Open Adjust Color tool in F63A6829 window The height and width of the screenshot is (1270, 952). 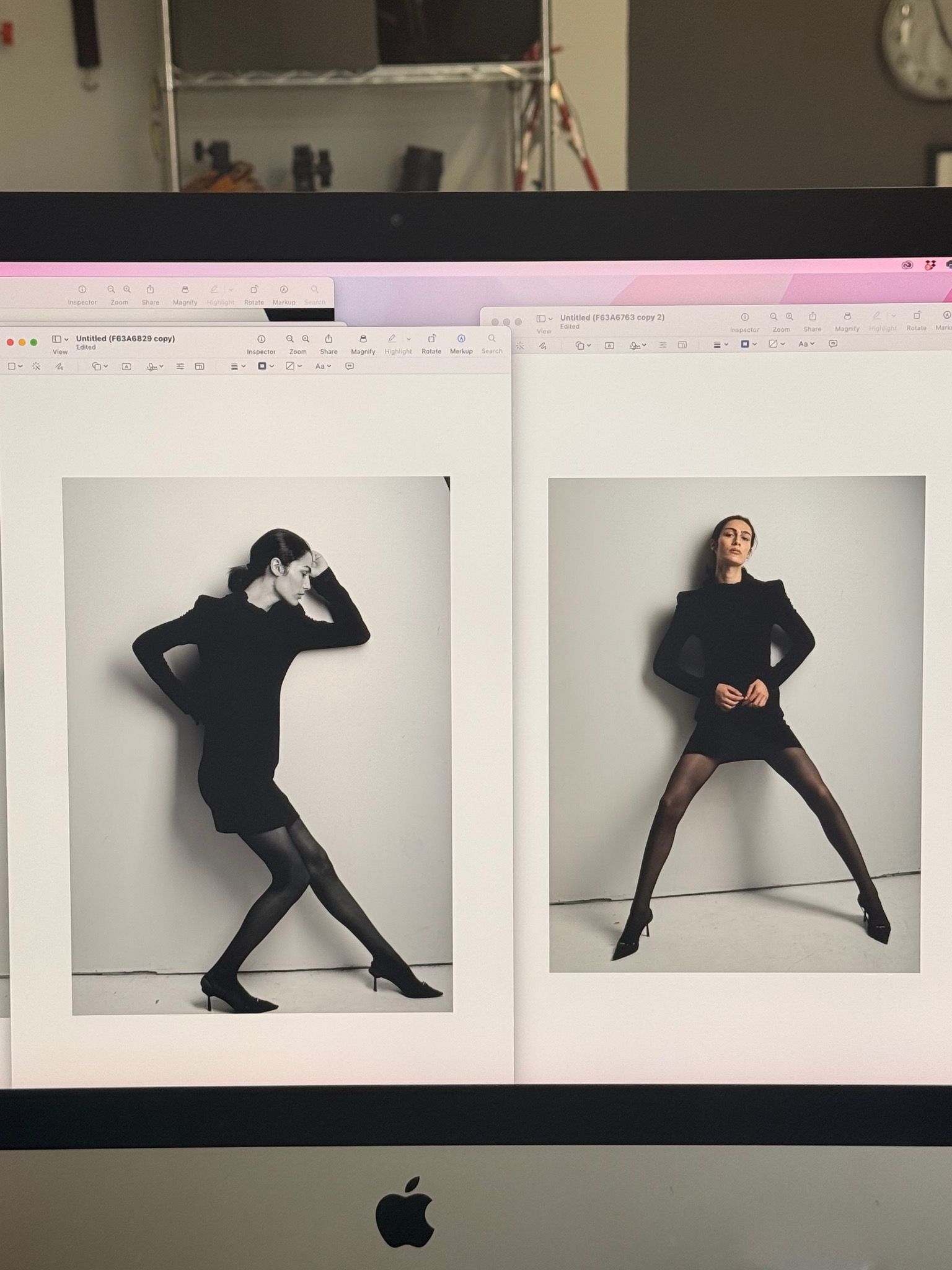[x=180, y=366]
